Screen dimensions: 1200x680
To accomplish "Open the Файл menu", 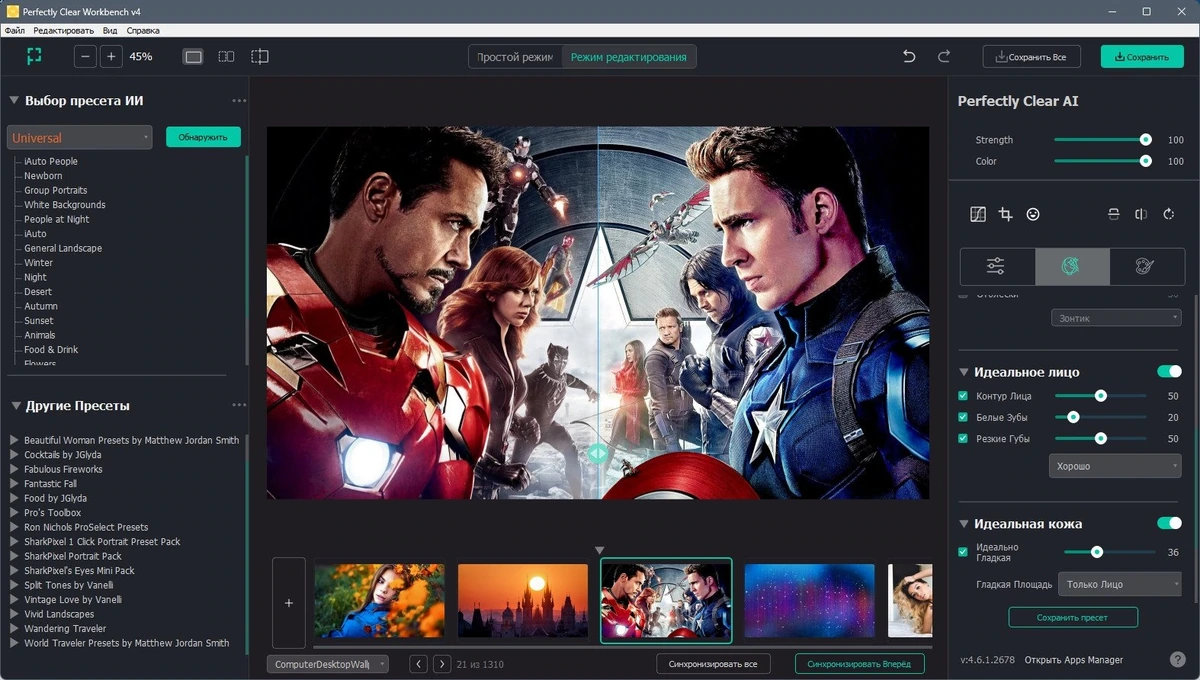I will [x=15, y=31].
